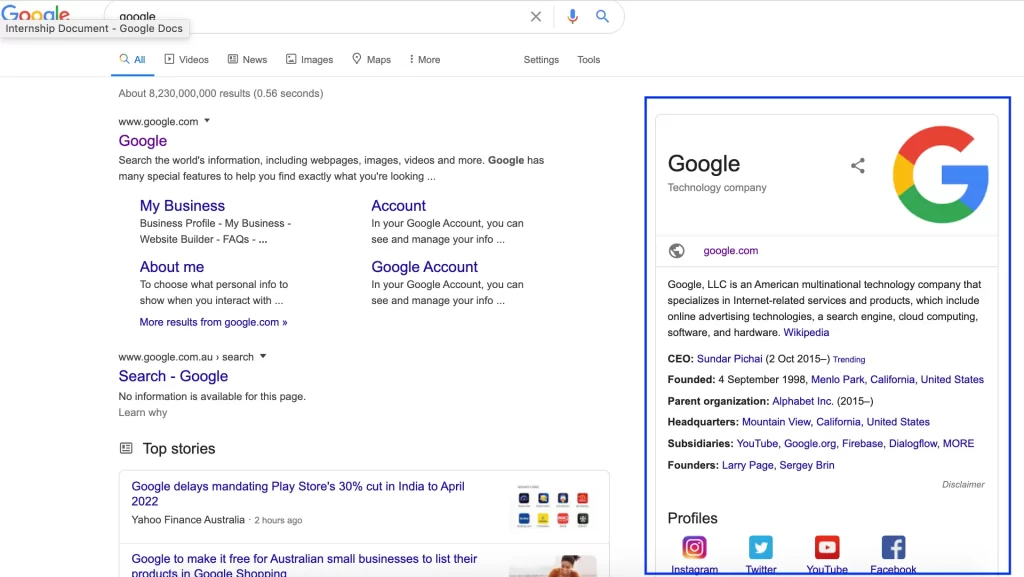The image size is (1024, 577).
Task: Open the Larry Page founder link
Action: click(747, 465)
